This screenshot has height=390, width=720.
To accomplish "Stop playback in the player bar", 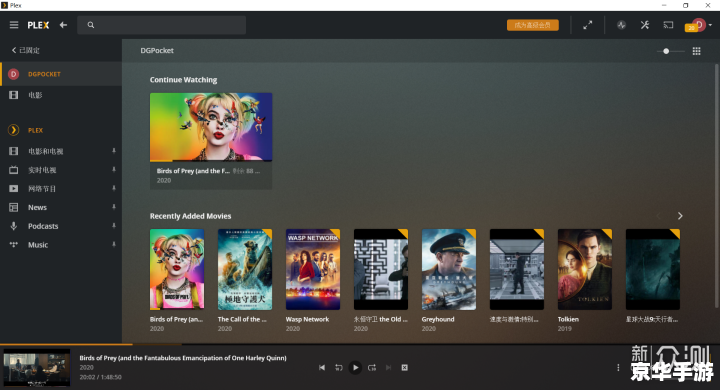I will click(x=405, y=367).
